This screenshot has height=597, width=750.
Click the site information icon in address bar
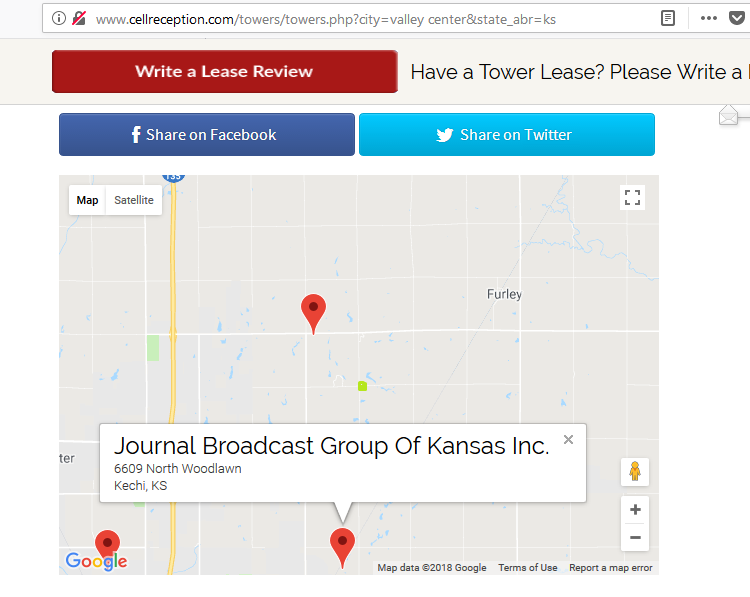click(x=59, y=18)
